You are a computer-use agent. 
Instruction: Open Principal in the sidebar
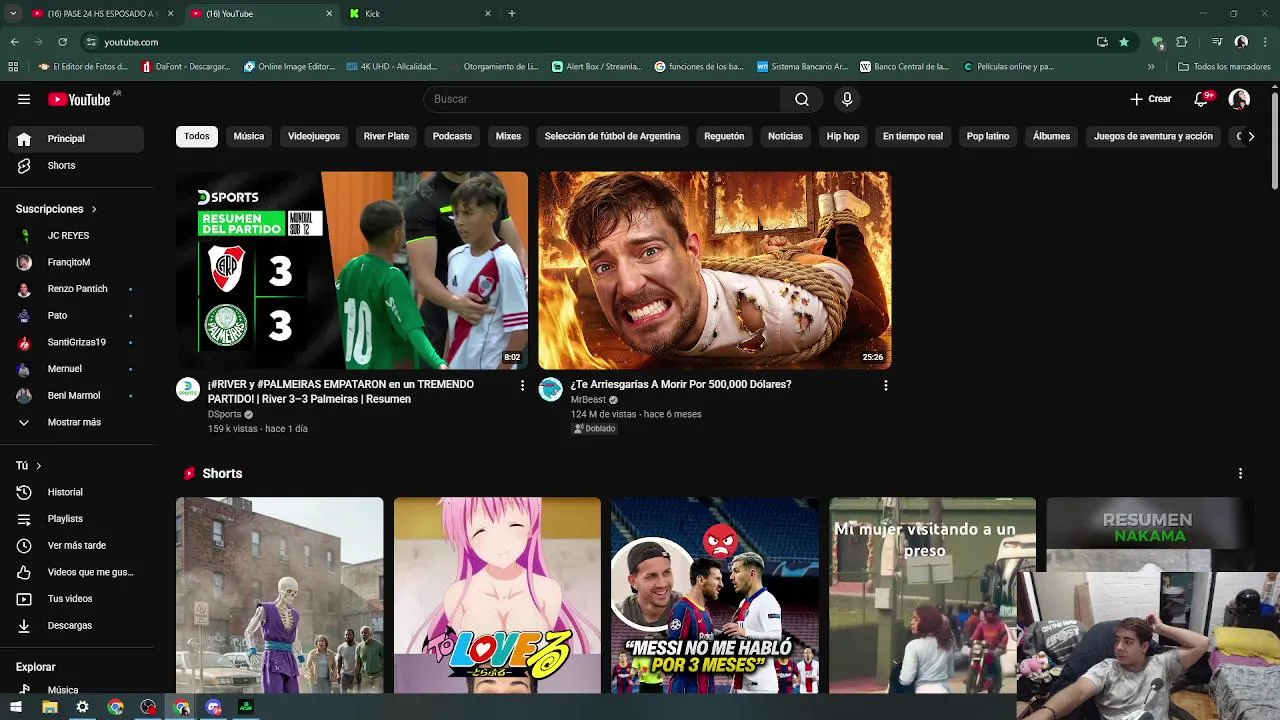coord(76,139)
